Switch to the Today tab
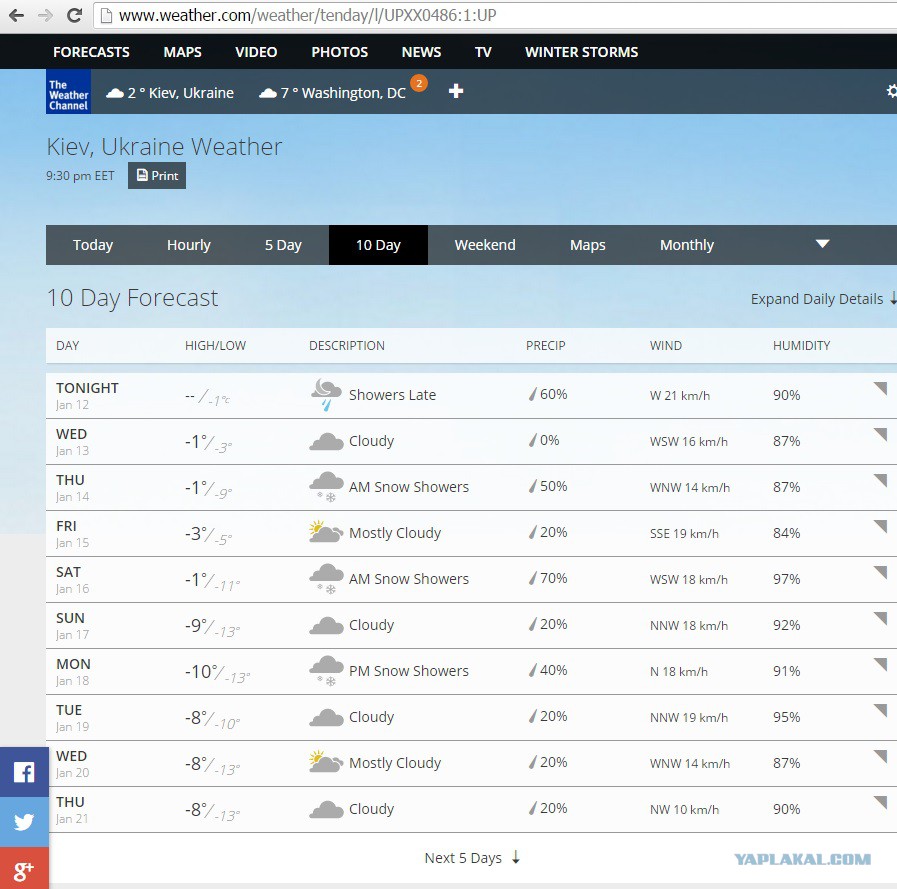Viewport: 897px width, 889px height. pyautogui.click(x=93, y=245)
